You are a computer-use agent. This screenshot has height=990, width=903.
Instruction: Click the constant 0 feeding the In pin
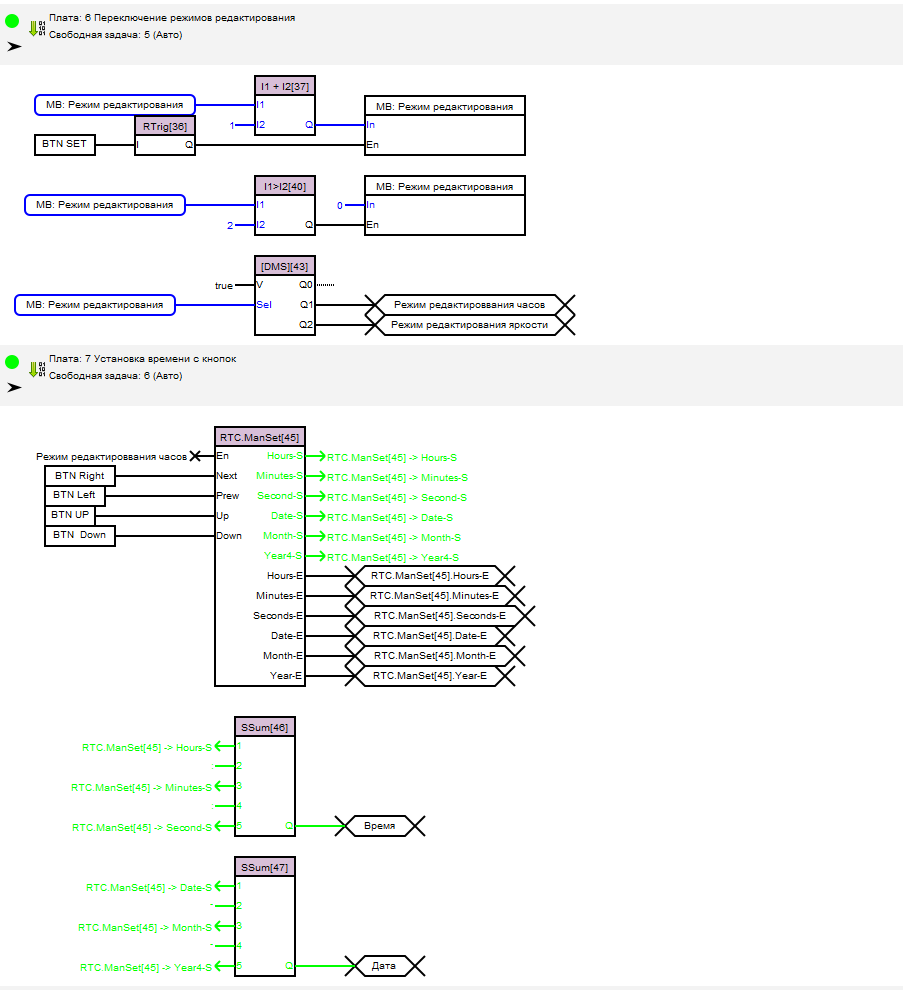(x=340, y=206)
